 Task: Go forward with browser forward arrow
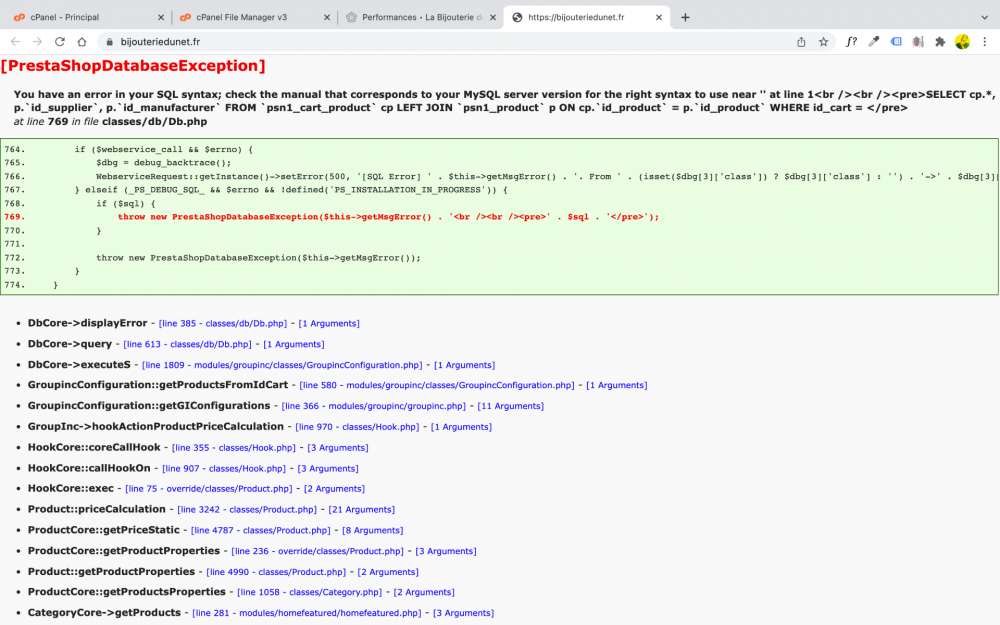[38, 41]
